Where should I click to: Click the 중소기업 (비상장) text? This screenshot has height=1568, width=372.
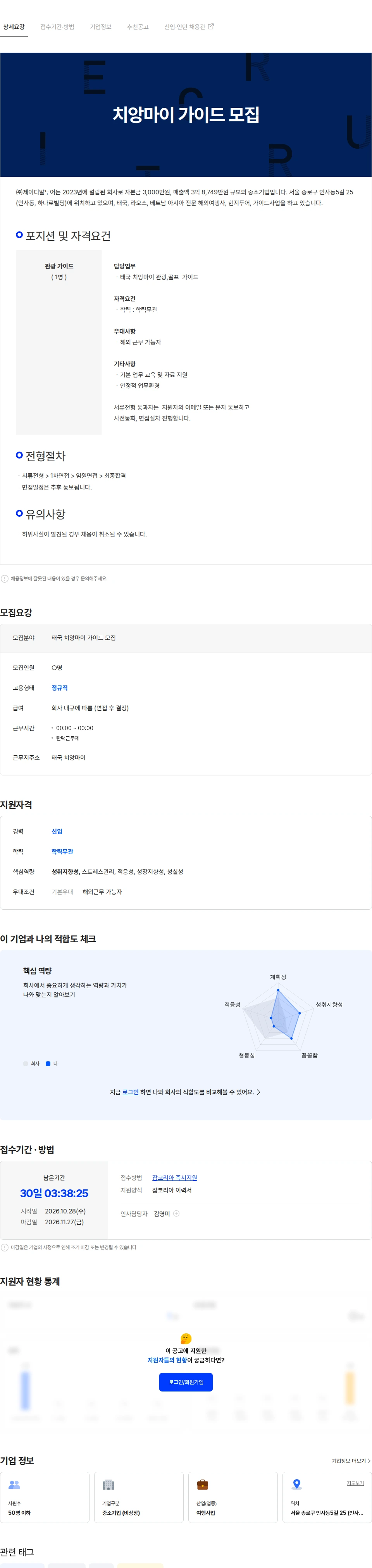[121, 1513]
